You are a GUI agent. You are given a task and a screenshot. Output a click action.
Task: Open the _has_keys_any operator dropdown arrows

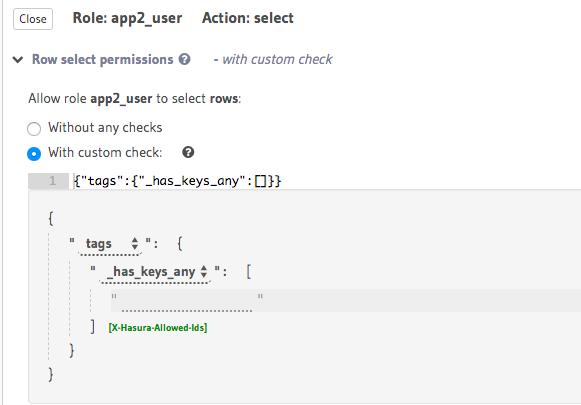point(203,272)
